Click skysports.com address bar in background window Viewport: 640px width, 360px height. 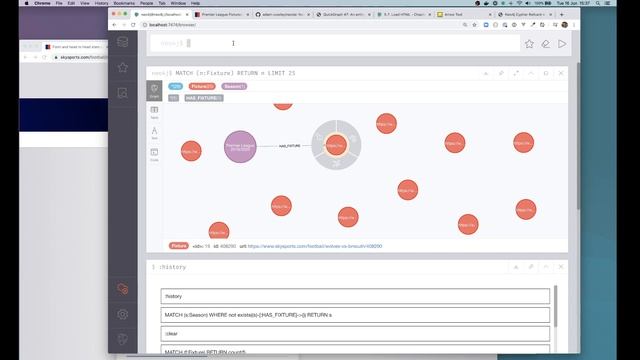(x=80, y=57)
